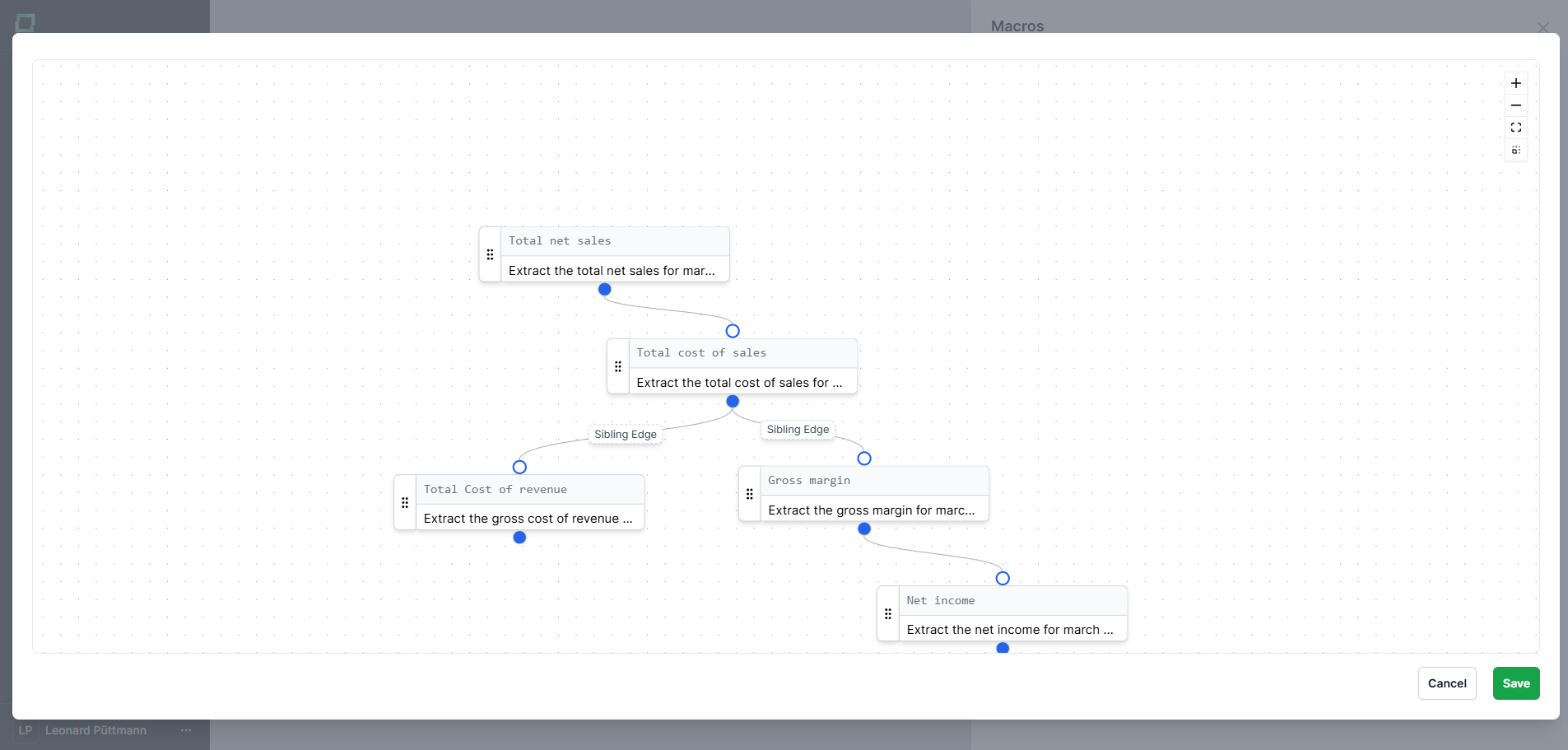The image size is (1568, 750).
Task: Grab the drag handle of Total net sales node
Action: click(x=490, y=254)
